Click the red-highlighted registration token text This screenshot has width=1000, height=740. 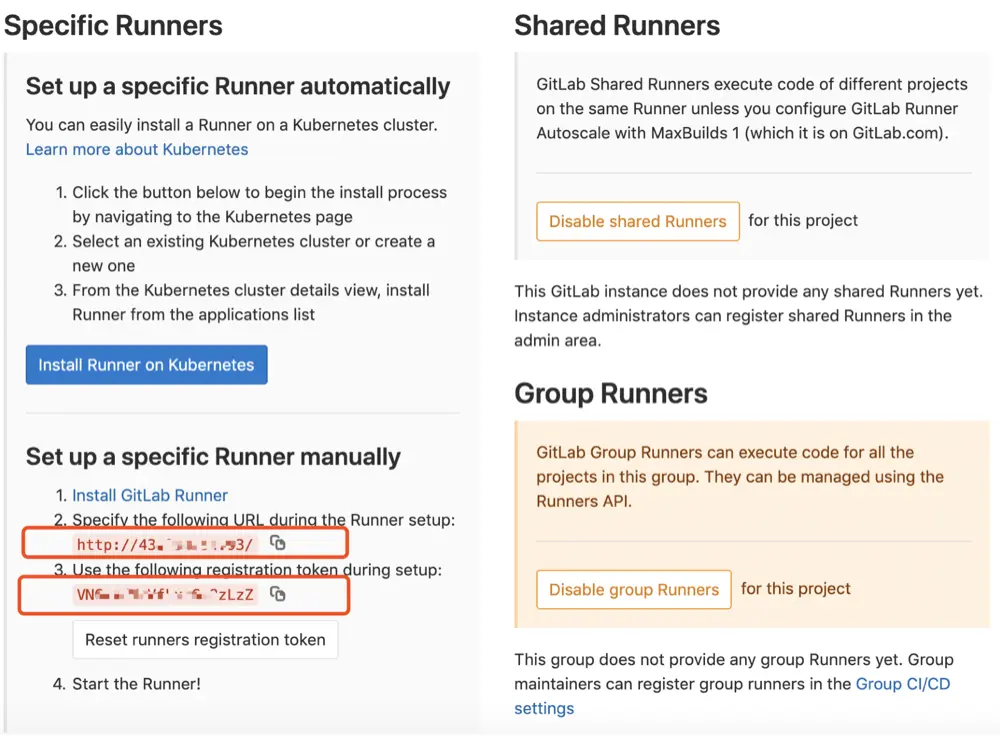coord(165,595)
